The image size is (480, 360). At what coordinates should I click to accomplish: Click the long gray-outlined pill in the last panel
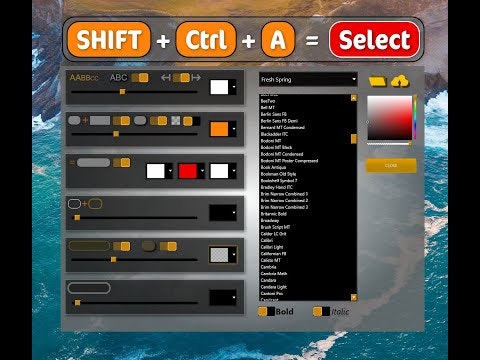click(89, 288)
